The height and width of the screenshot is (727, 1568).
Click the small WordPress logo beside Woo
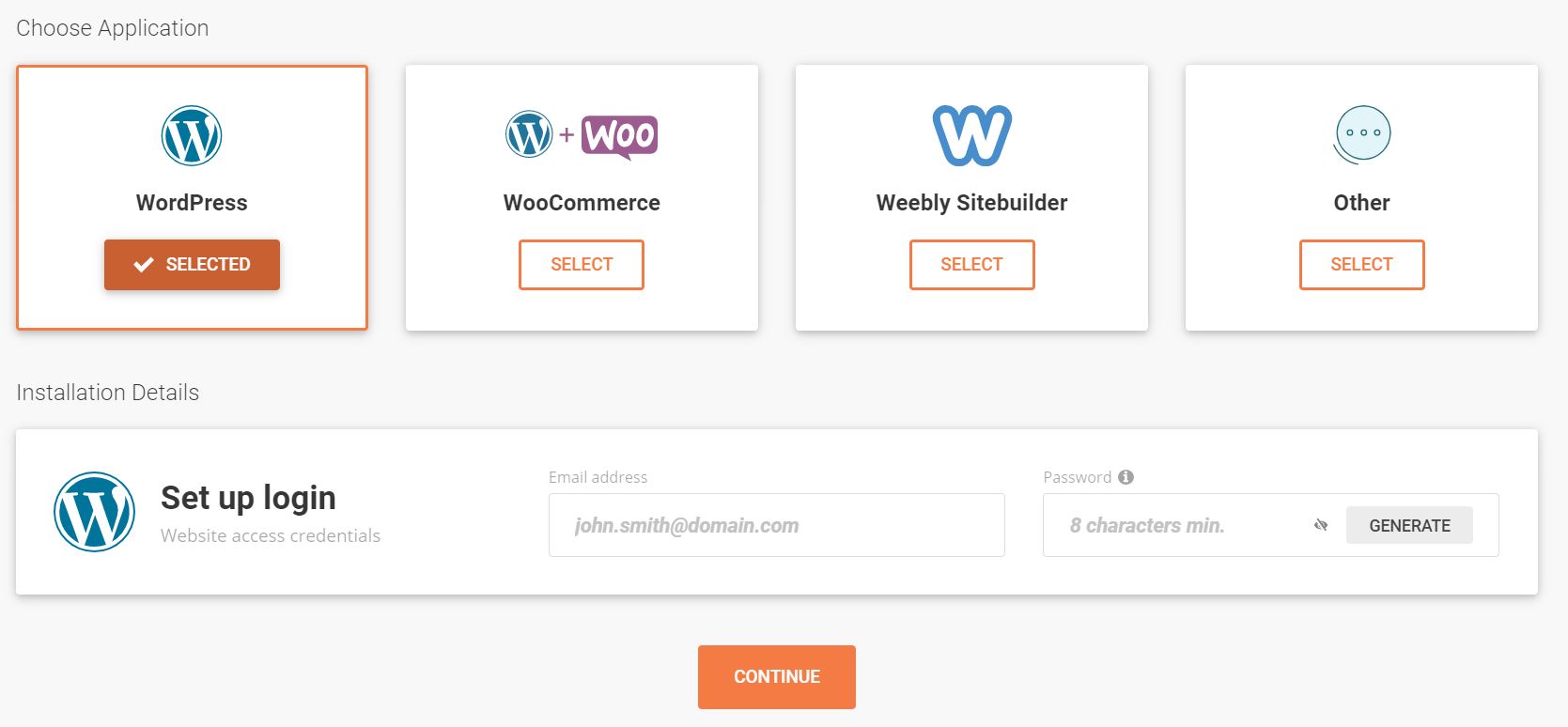click(529, 134)
